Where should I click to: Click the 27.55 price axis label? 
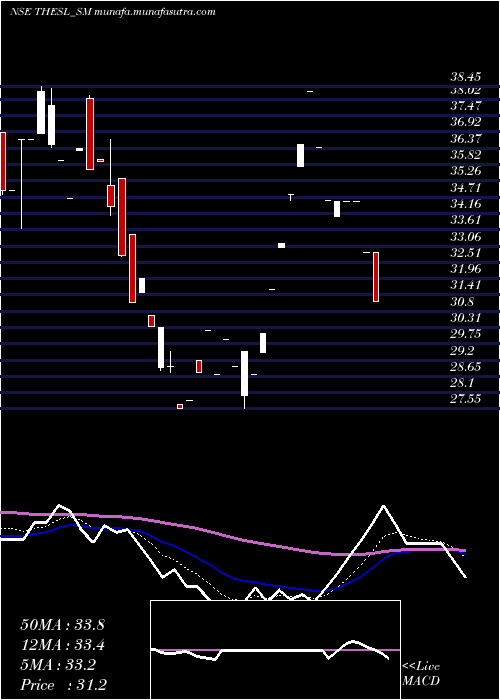[x=466, y=399]
